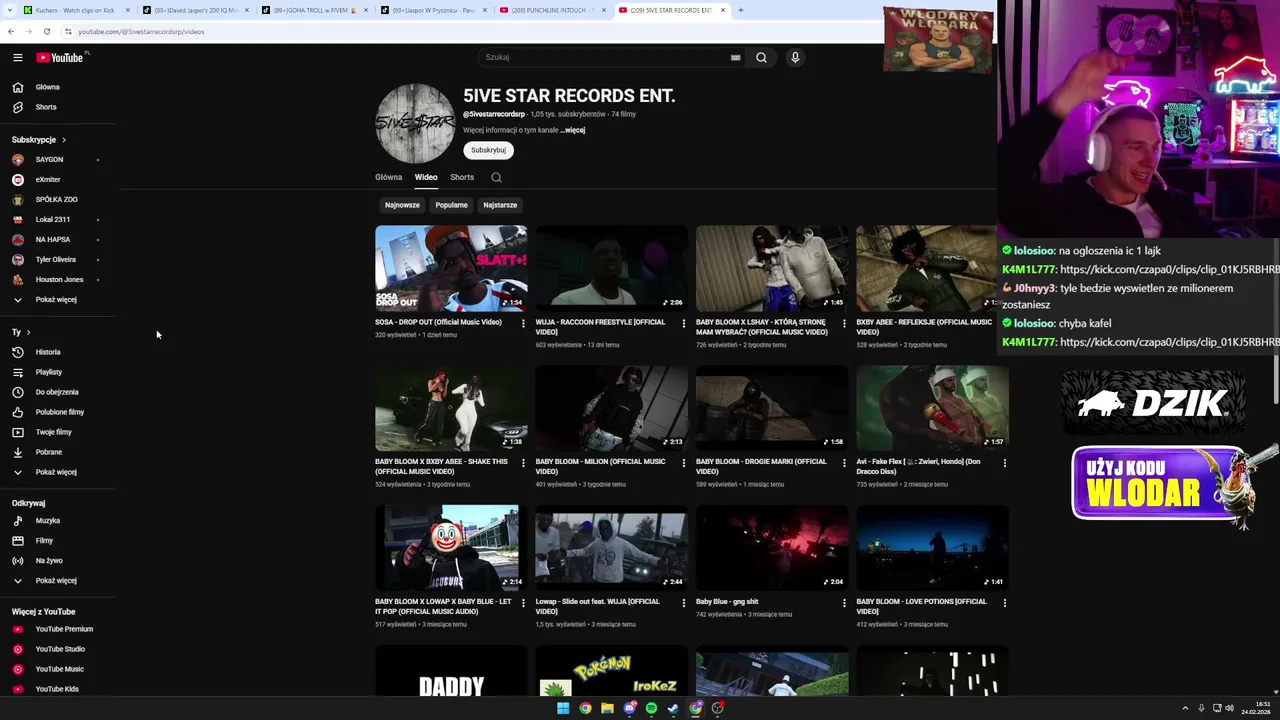Open new browser tab with plus icon
1280x720 pixels.
tap(740, 10)
